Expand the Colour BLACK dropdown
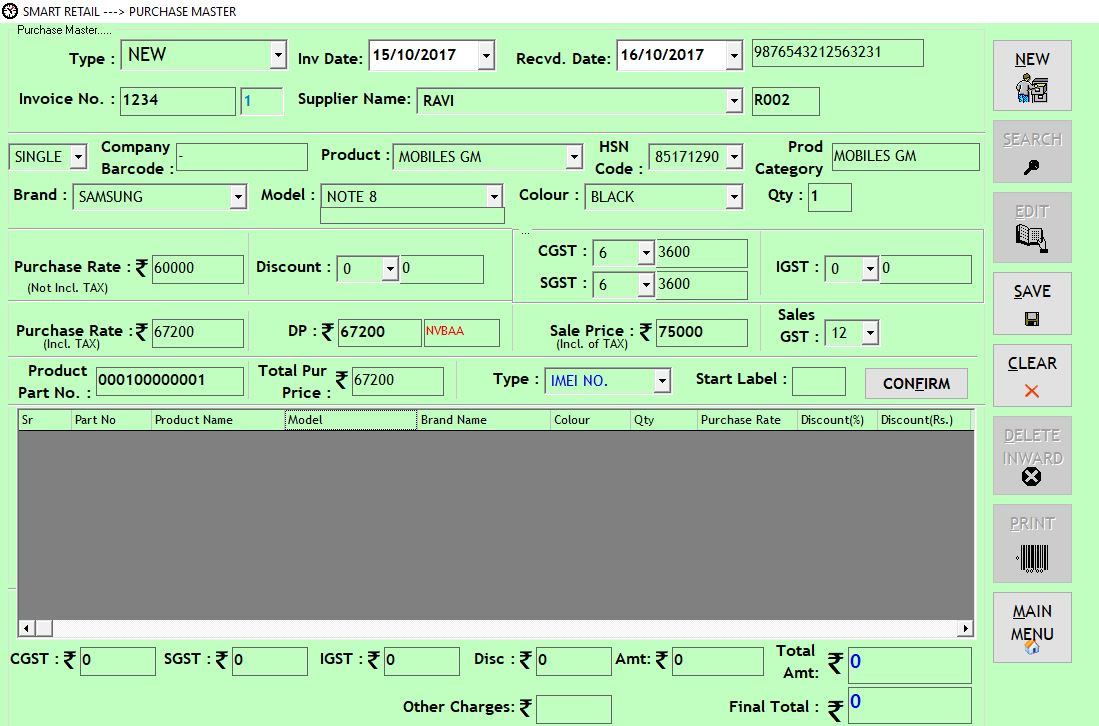Image resolution: width=1099 pixels, height=726 pixels. pyautogui.click(x=734, y=197)
